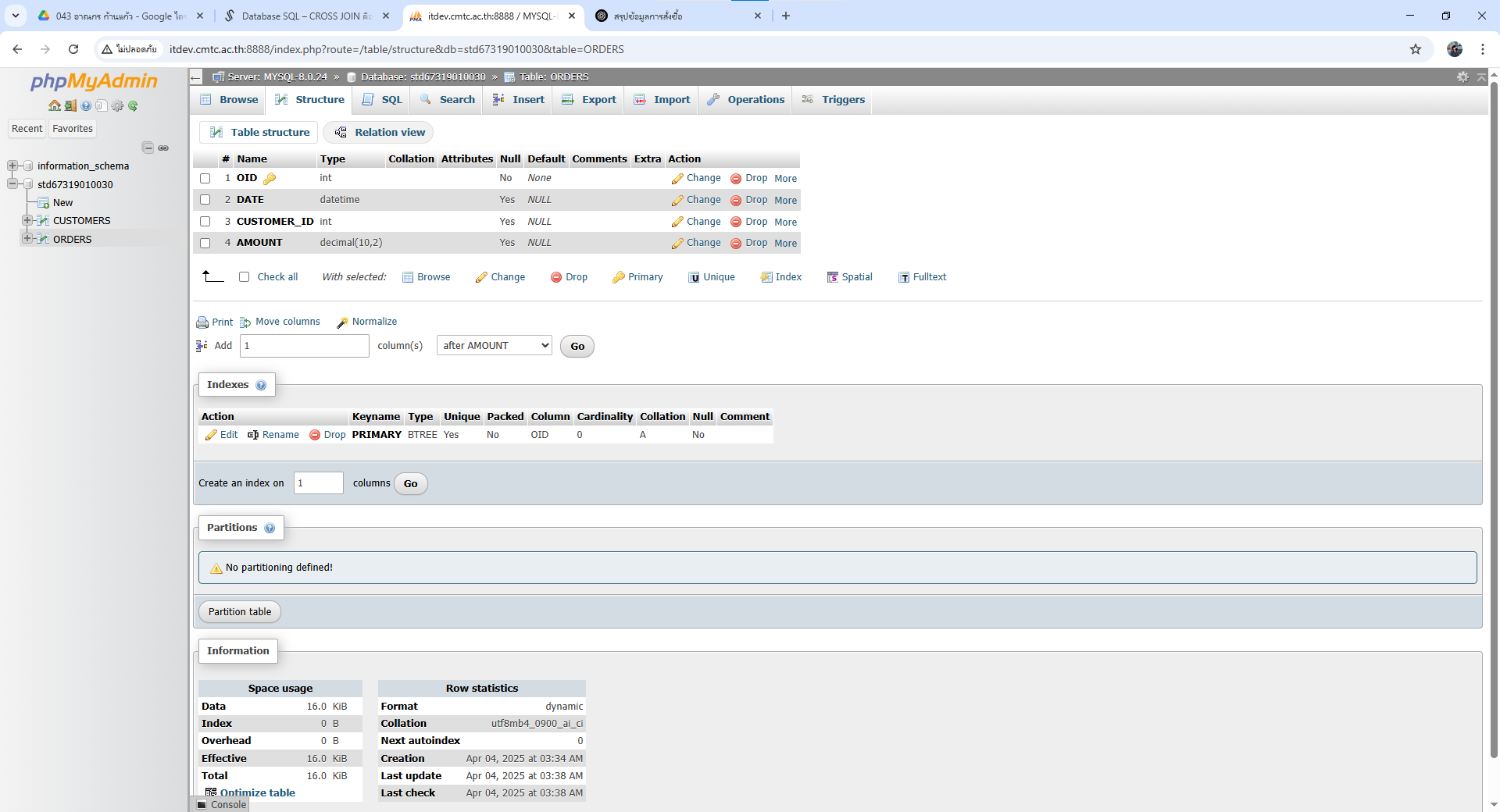Click Drop link for the DATE column
The height and width of the screenshot is (812, 1500).
[749, 200]
